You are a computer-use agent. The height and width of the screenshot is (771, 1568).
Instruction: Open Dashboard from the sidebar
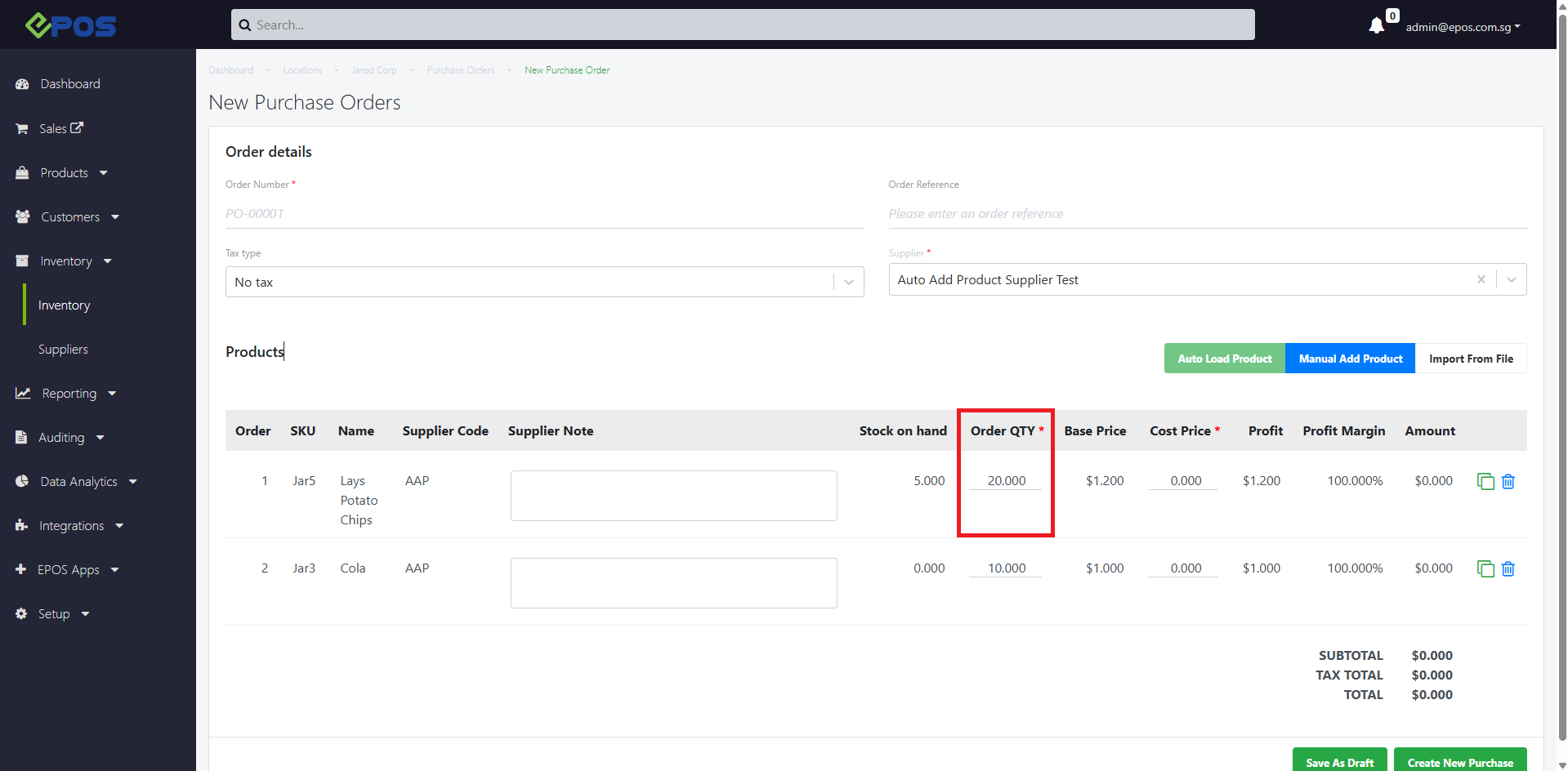tap(70, 84)
